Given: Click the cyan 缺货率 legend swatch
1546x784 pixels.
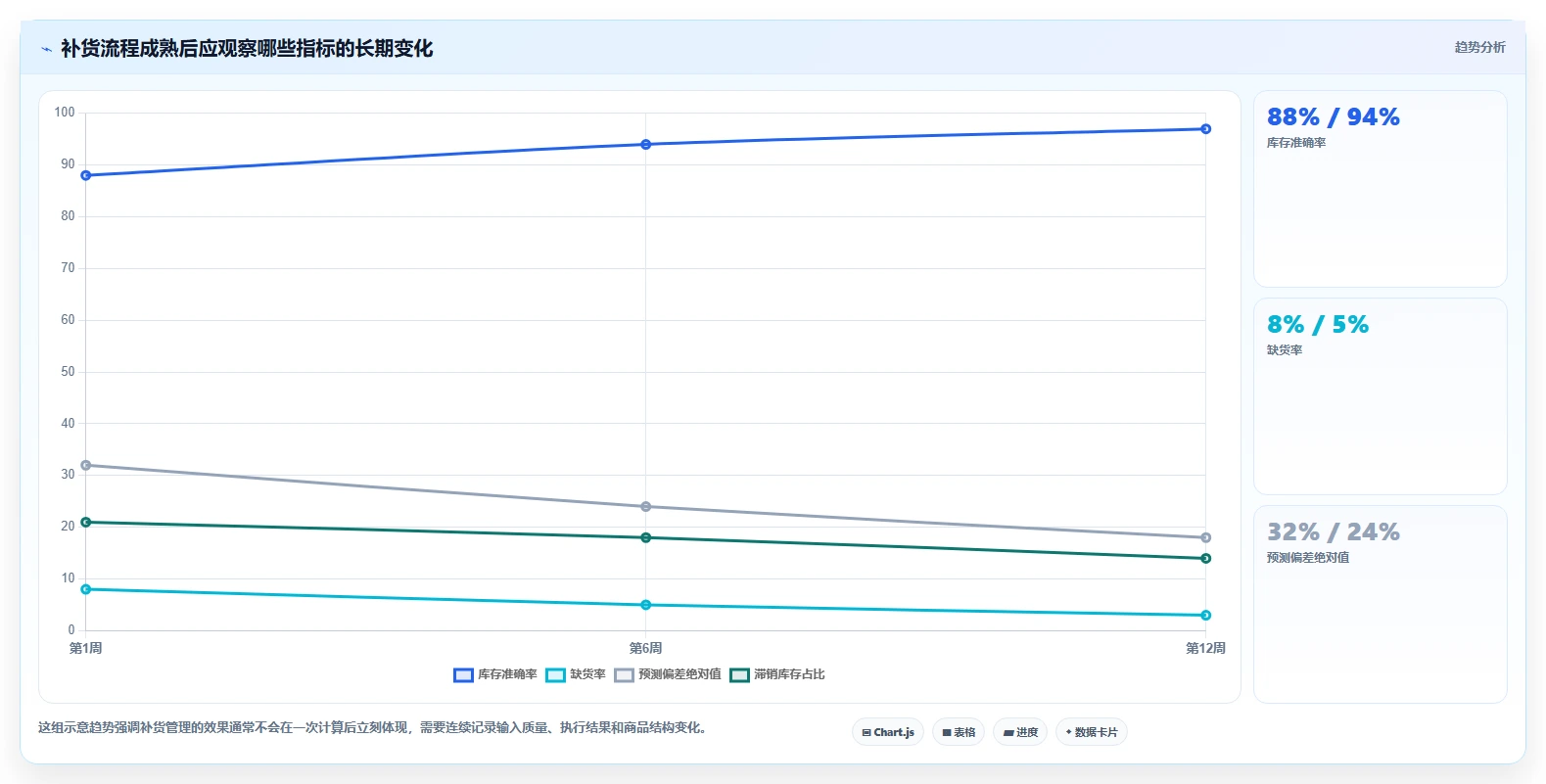Looking at the screenshot, I should [x=556, y=675].
